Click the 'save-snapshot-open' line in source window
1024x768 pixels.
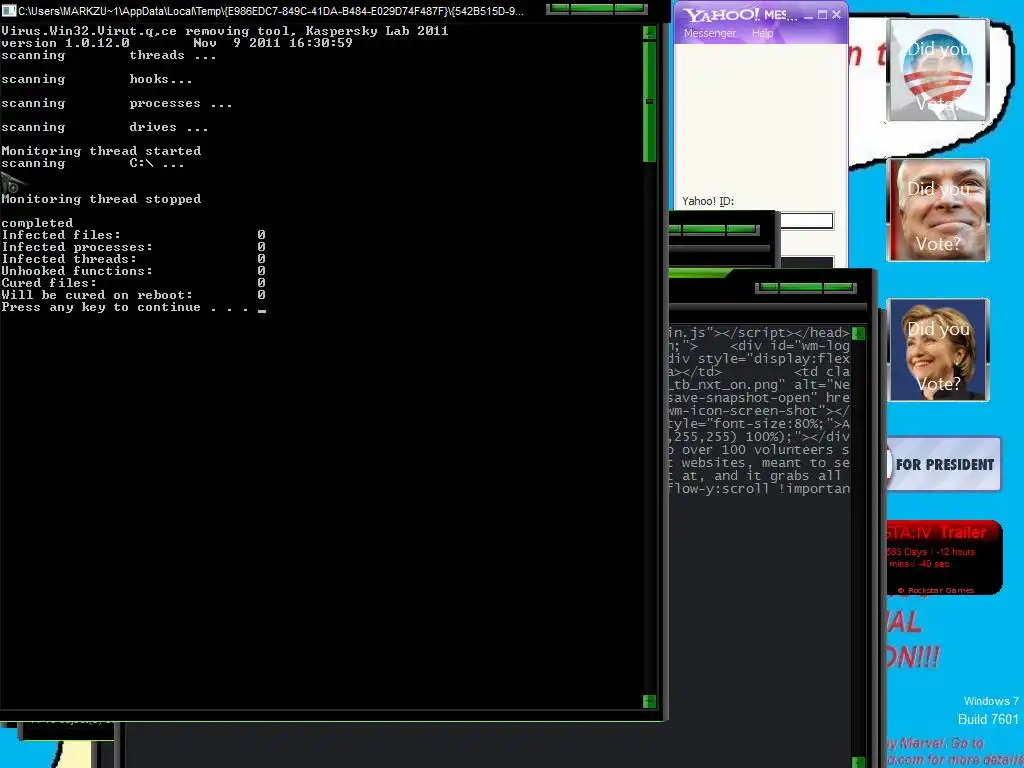click(x=759, y=398)
